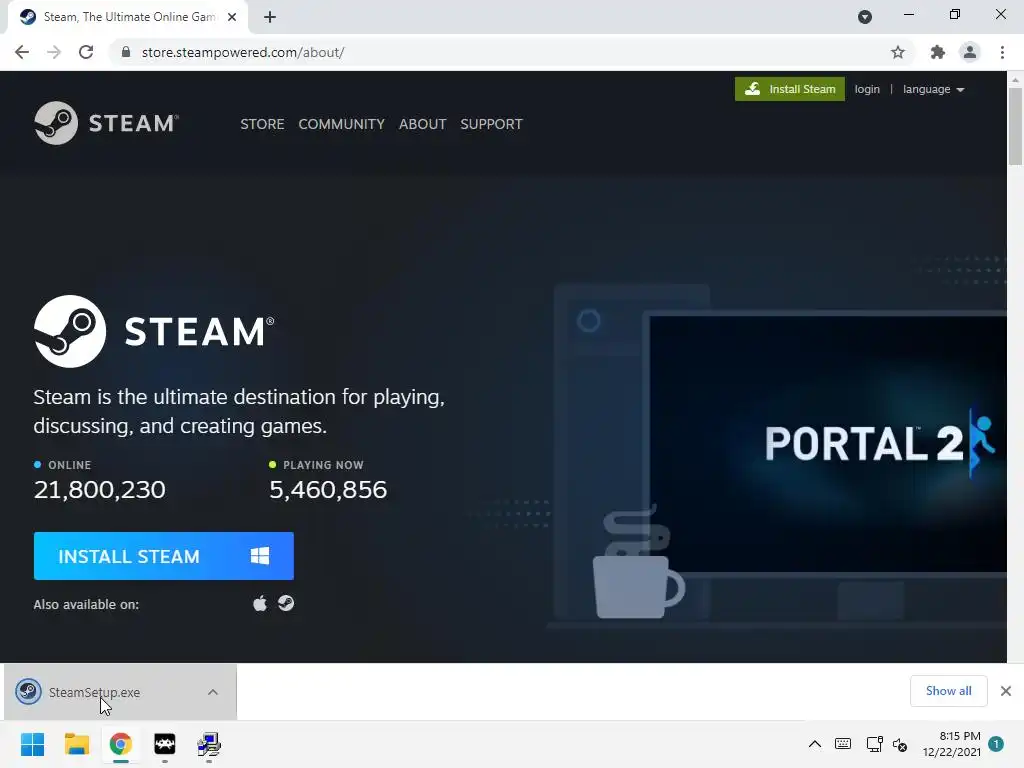Screen dimensions: 1024x768
Task: Bookmark this page with the star
Action: click(x=898, y=52)
